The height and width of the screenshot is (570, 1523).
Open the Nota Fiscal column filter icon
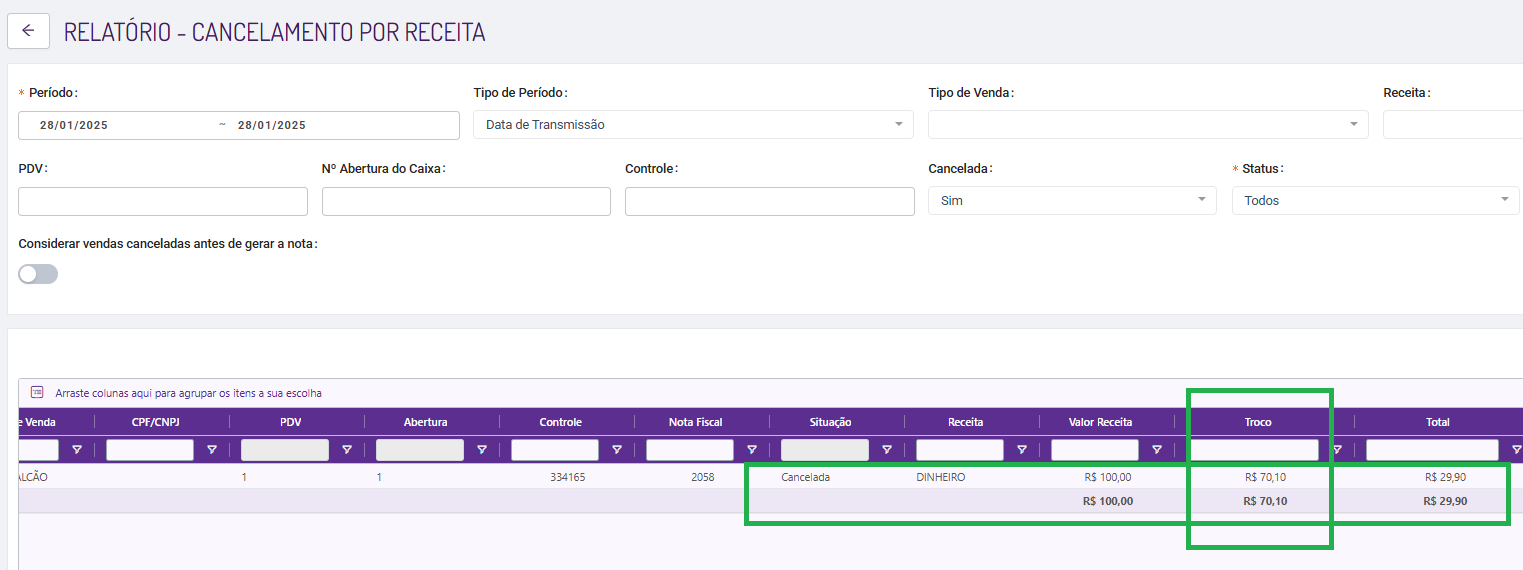752,450
